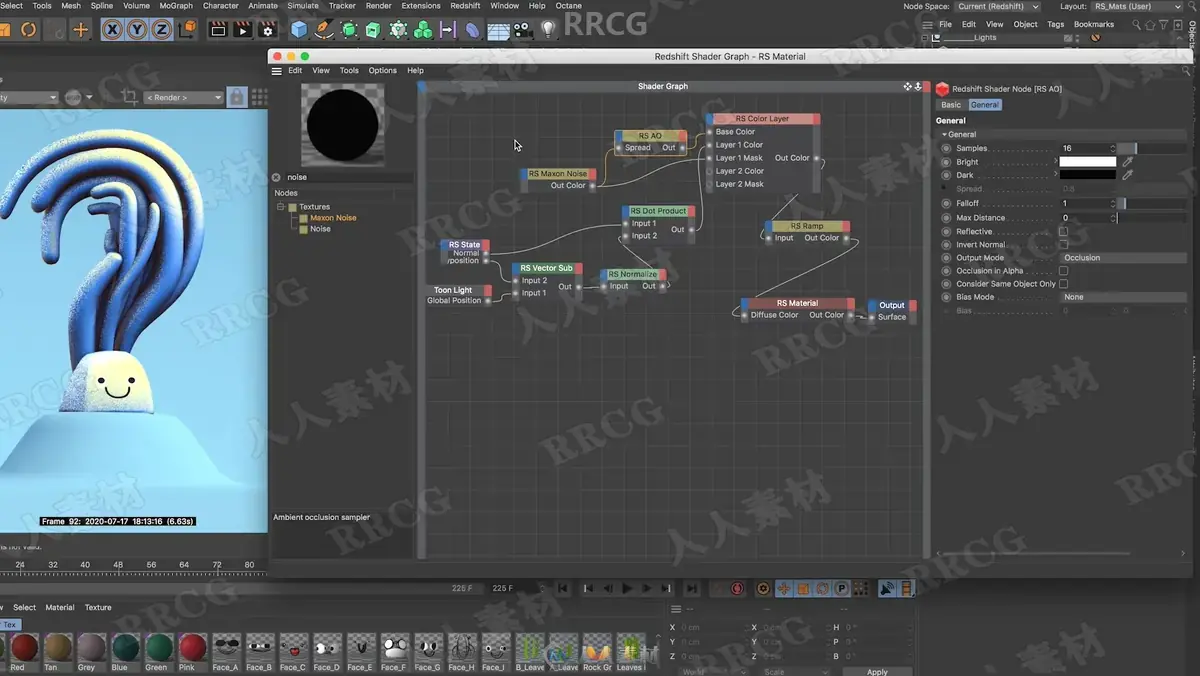
Task: Expand the Bright color arrow
Action: tap(1056, 162)
